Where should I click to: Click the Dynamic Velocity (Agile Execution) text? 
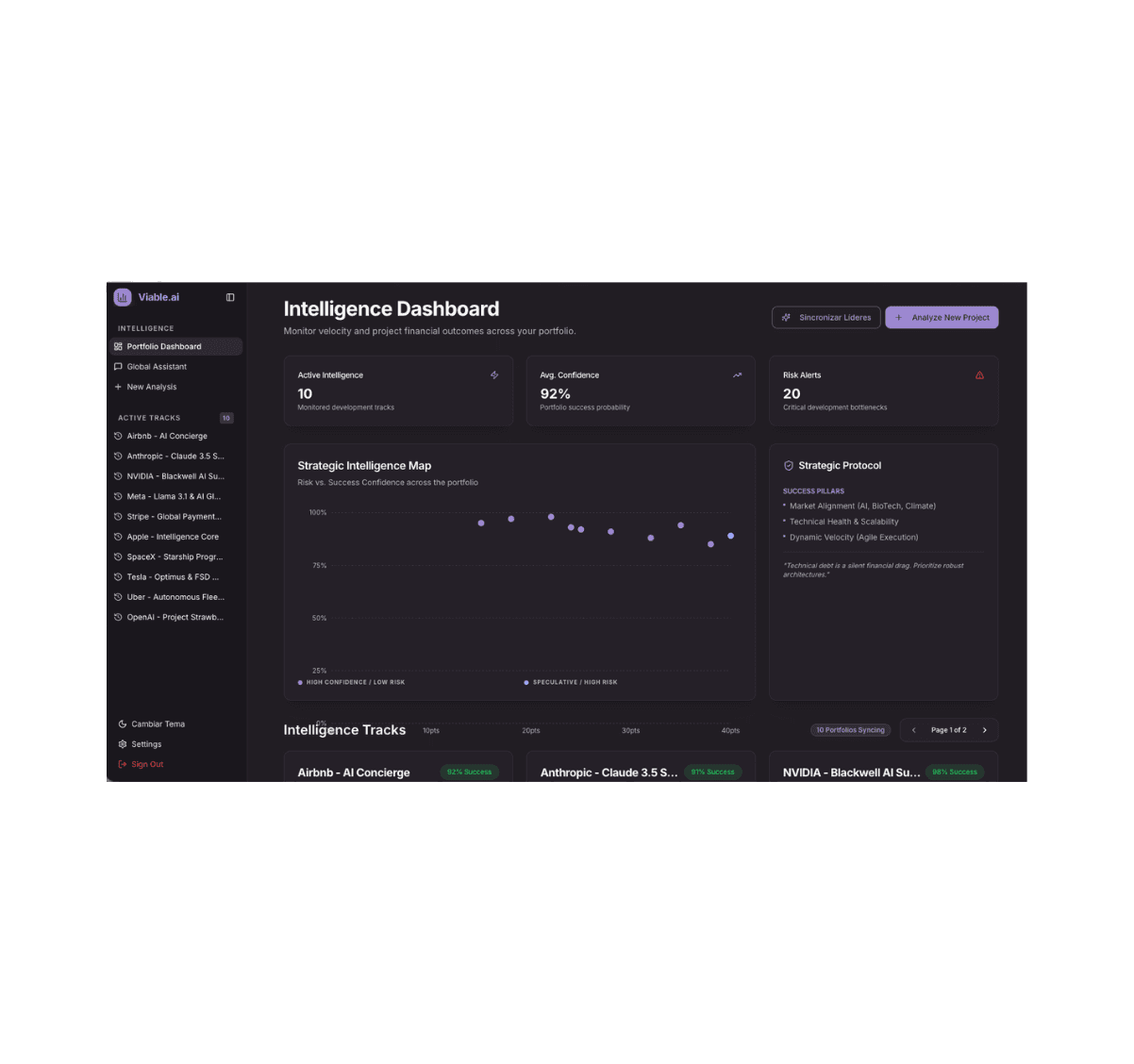[x=854, y=538]
